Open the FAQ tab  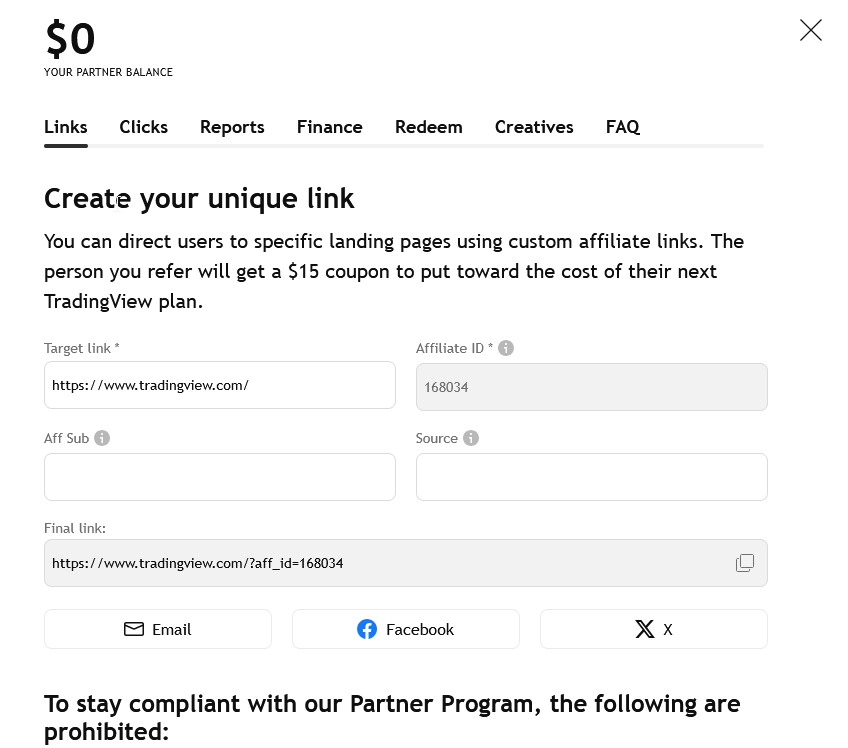click(622, 127)
